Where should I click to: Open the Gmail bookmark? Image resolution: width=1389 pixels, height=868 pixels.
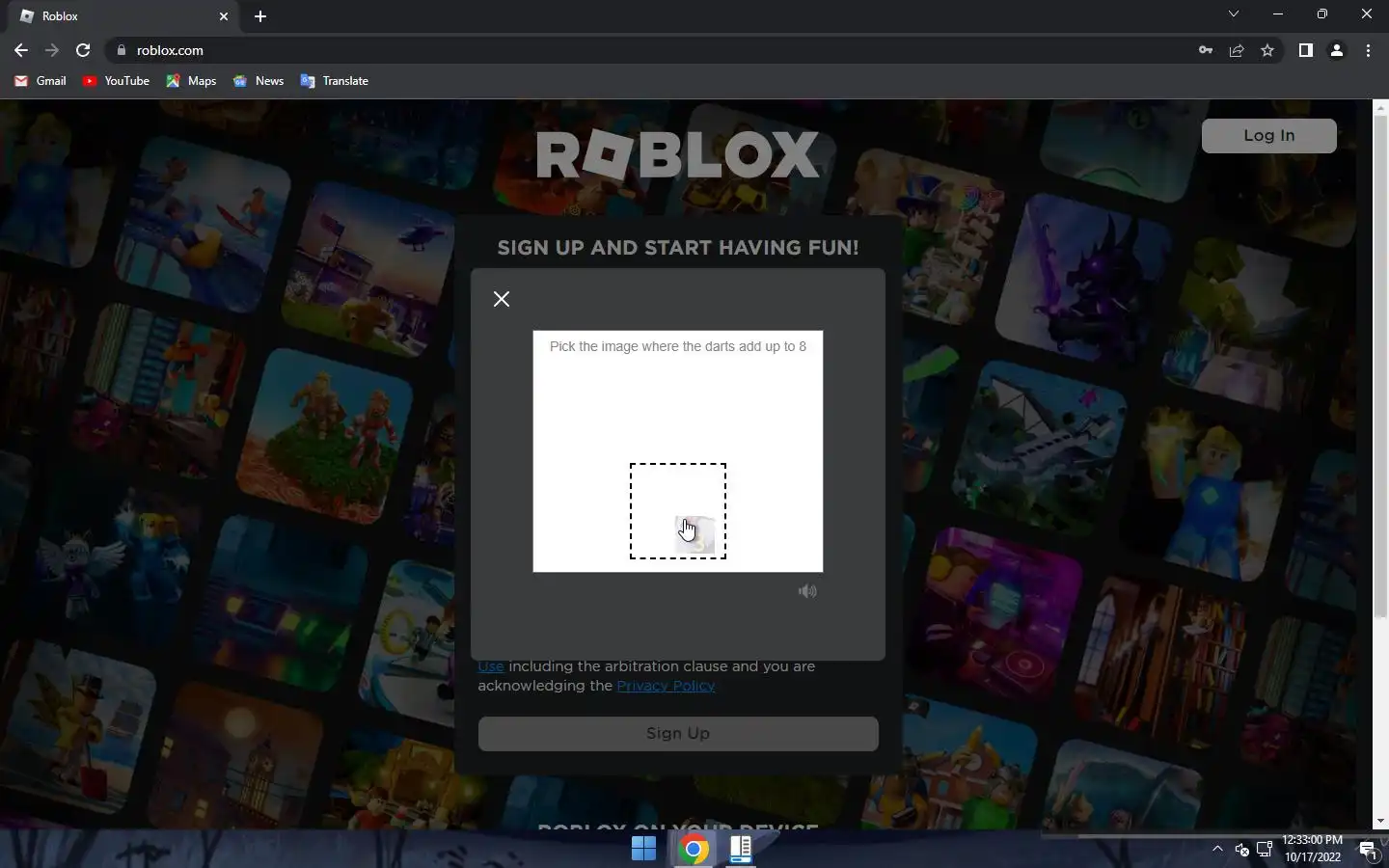click(41, 81)
